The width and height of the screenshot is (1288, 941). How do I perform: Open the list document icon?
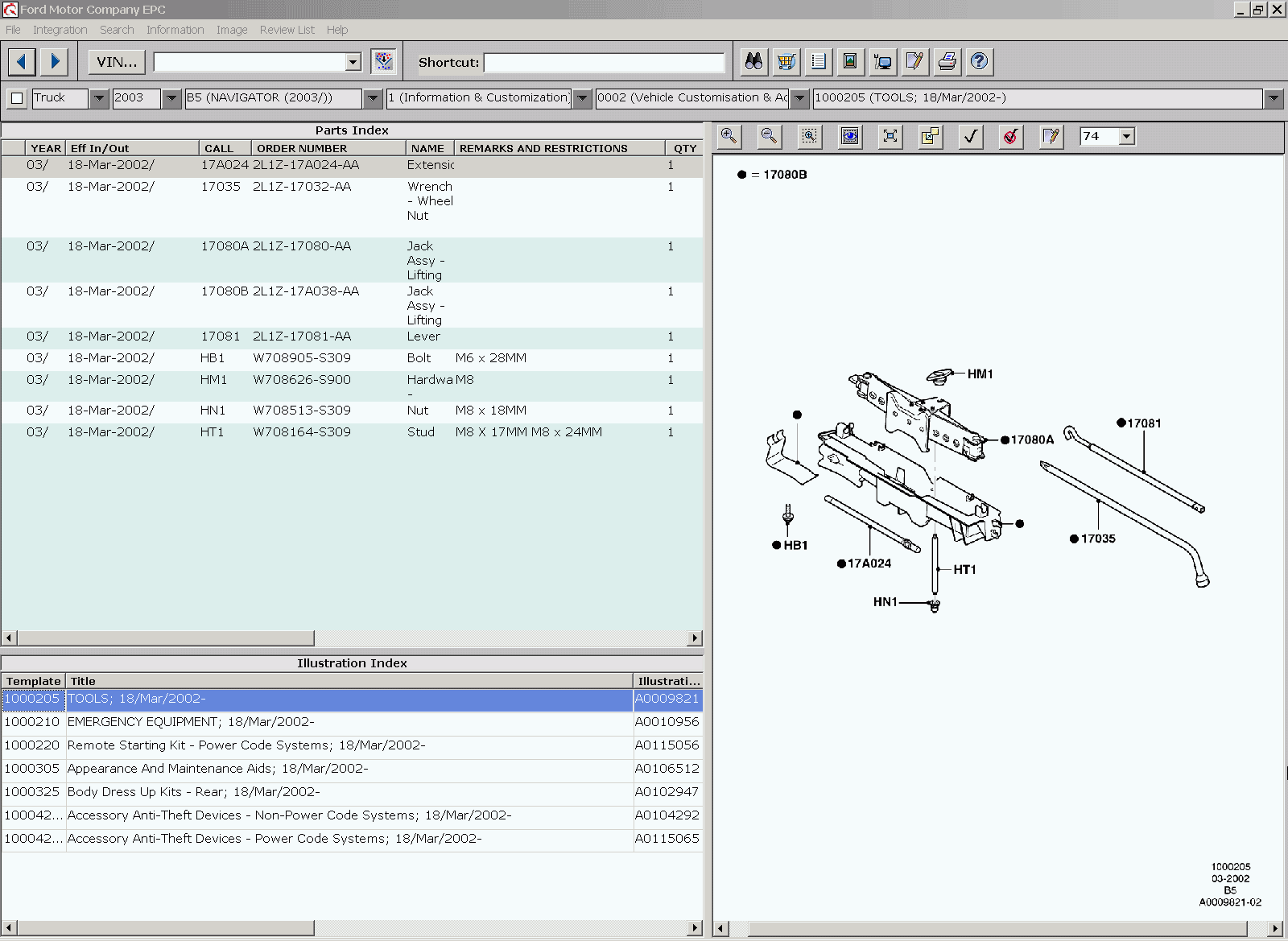pos(819,61)
